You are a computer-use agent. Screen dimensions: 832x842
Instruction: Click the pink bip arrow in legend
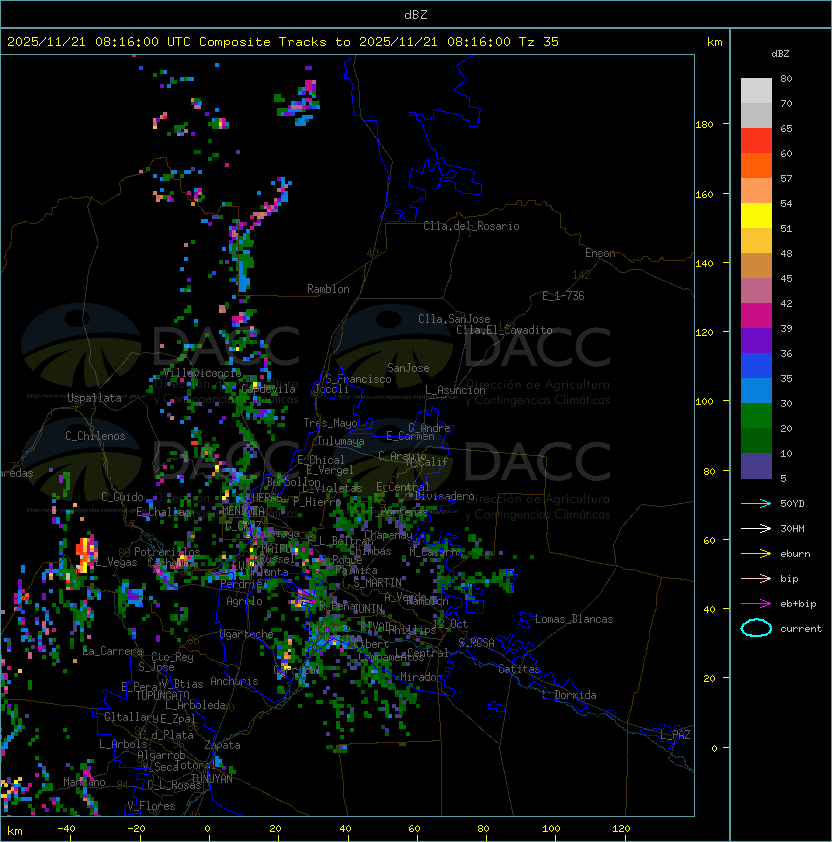pyautogui.click(x=756, y=578)
